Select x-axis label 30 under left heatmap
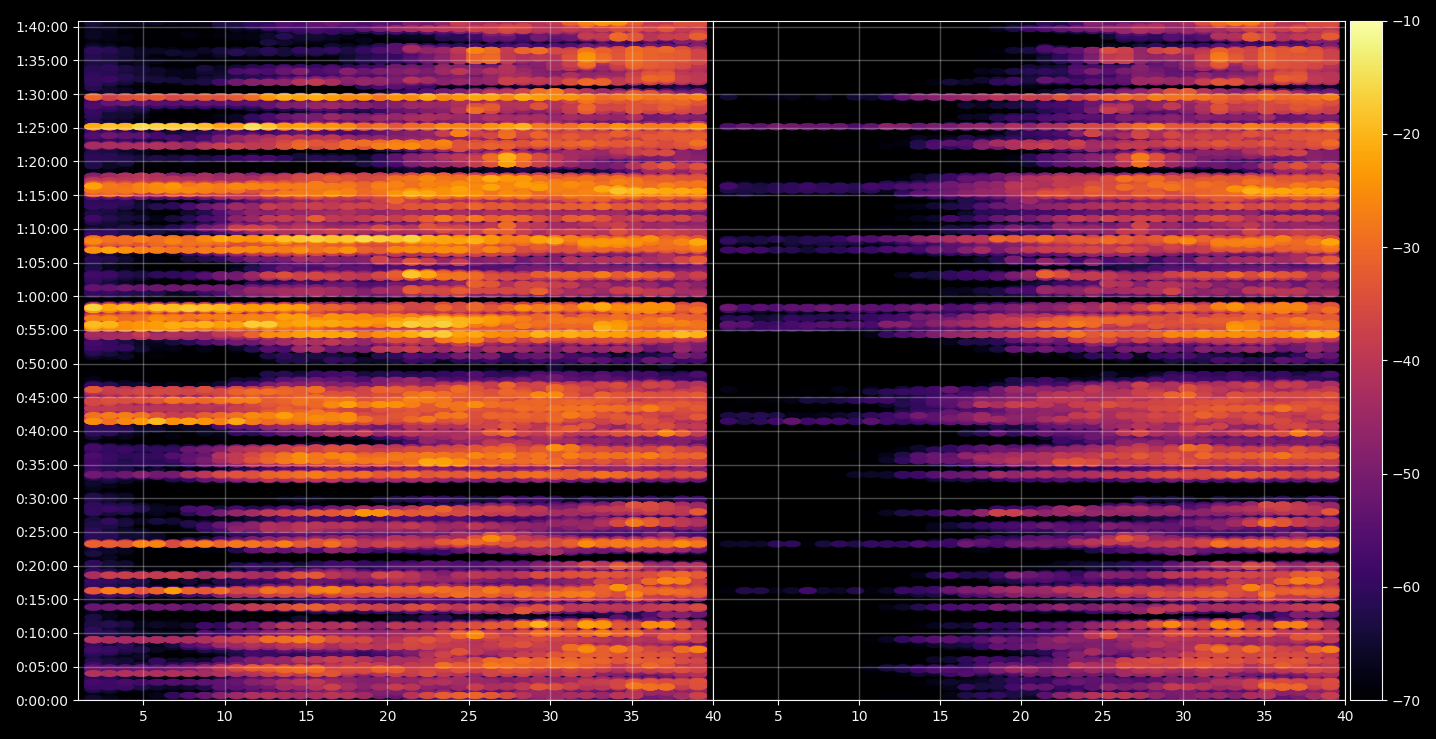The width and height of the screenshot is (1436, 739). (550, 717)
